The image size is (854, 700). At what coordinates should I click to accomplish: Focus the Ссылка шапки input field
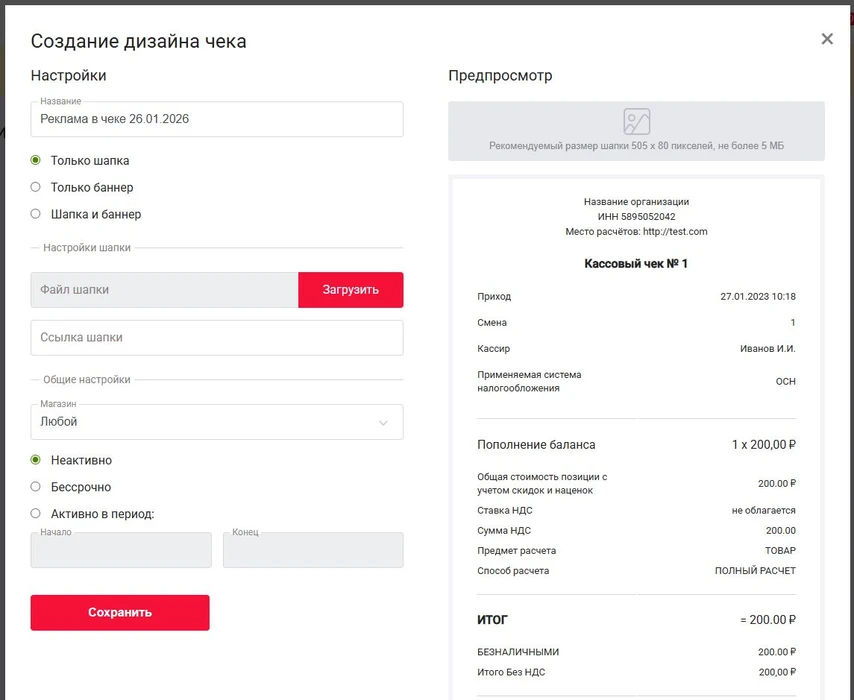(x=217, y=338)
